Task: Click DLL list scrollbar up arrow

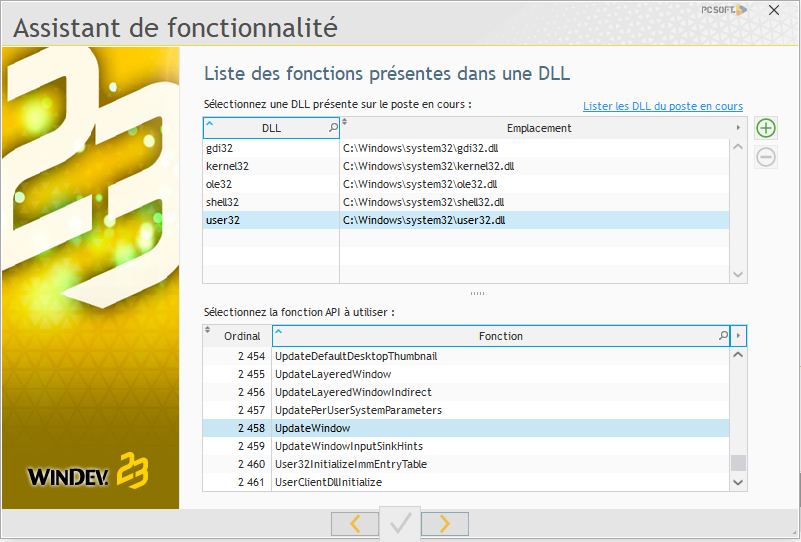Action: pyautogui.click(x=738, y=147)
